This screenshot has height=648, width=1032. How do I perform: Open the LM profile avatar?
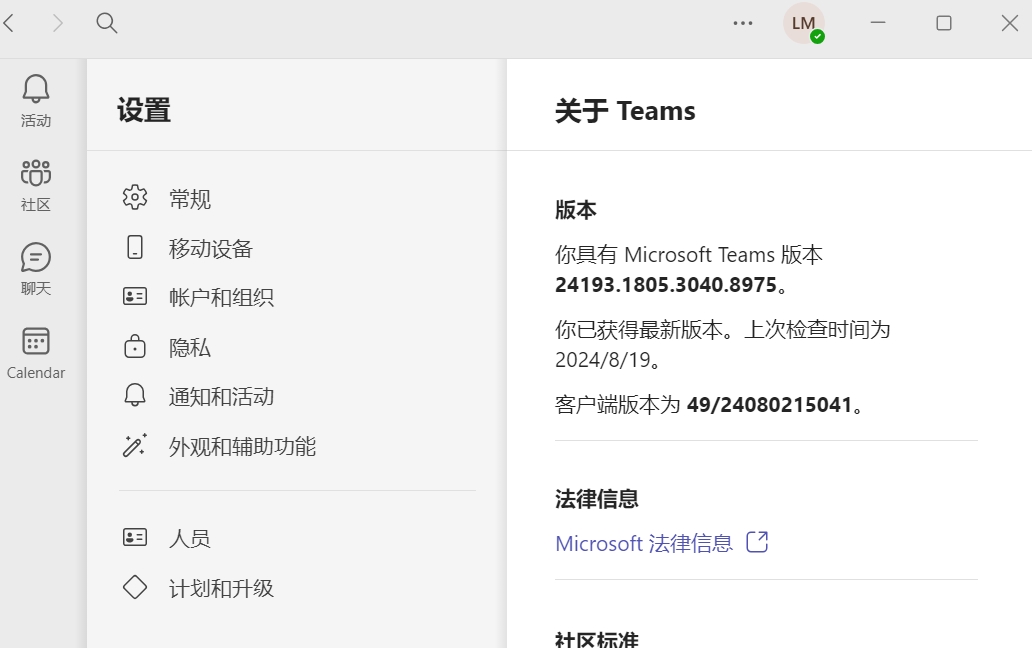804,24
